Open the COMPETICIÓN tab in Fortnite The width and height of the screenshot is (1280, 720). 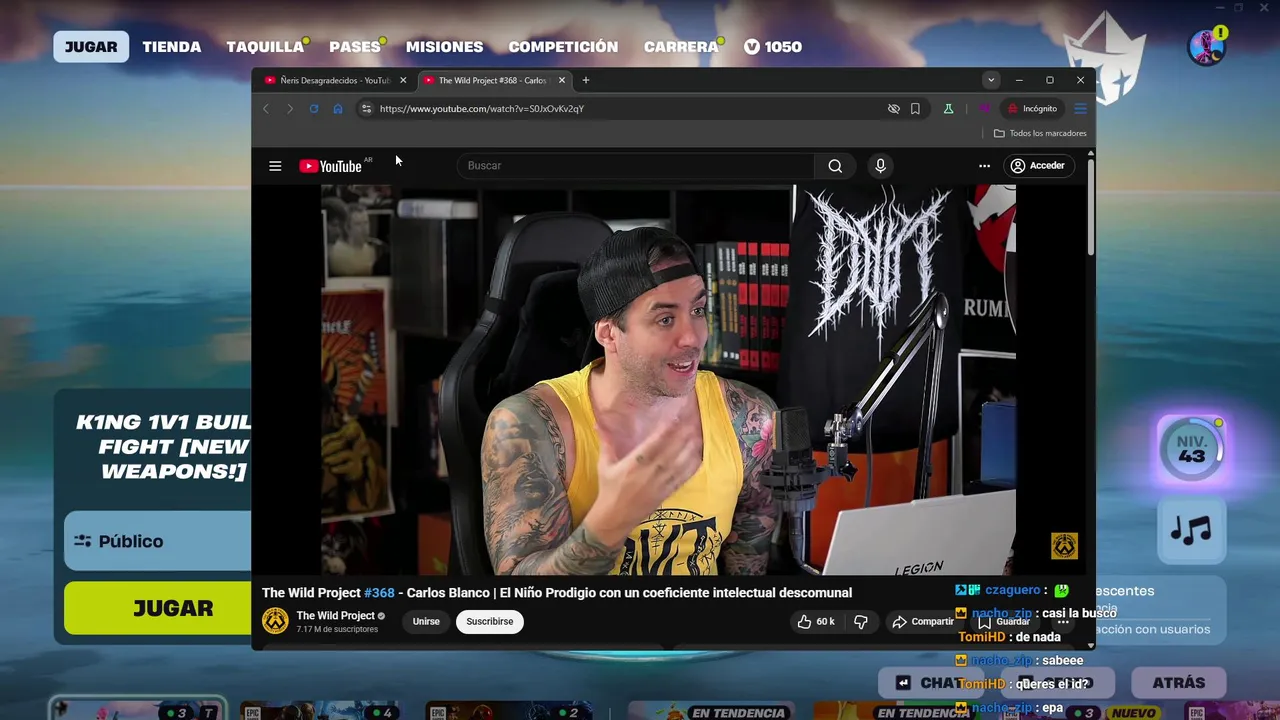tap(563, 47)
